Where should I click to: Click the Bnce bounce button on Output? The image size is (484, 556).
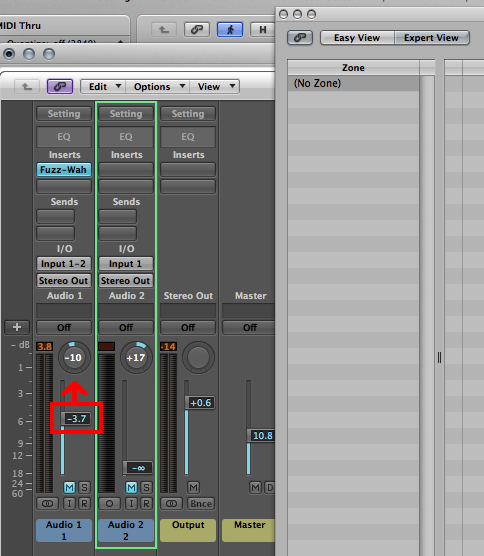(x=201, y=503)
